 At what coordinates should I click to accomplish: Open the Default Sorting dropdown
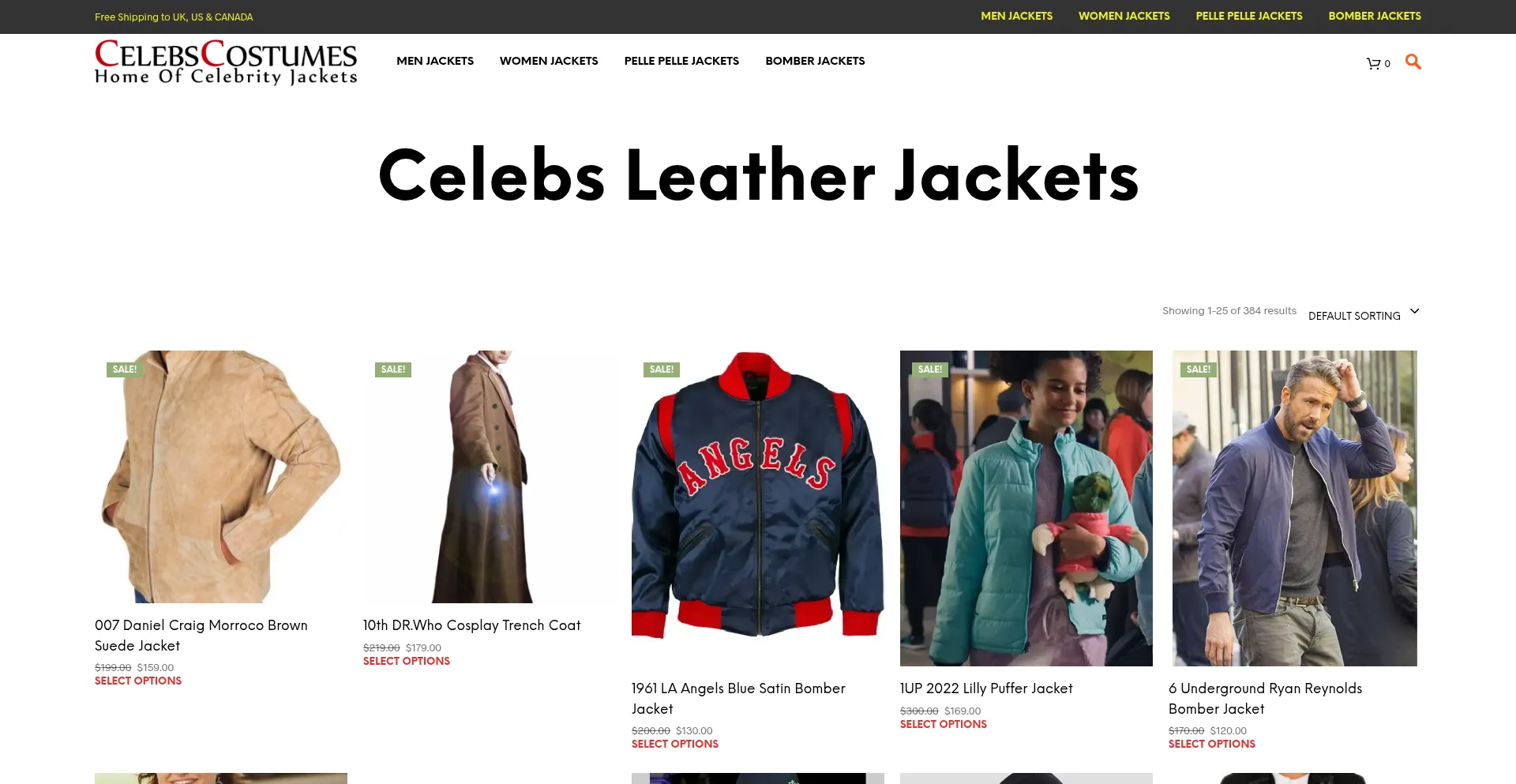1364,315
